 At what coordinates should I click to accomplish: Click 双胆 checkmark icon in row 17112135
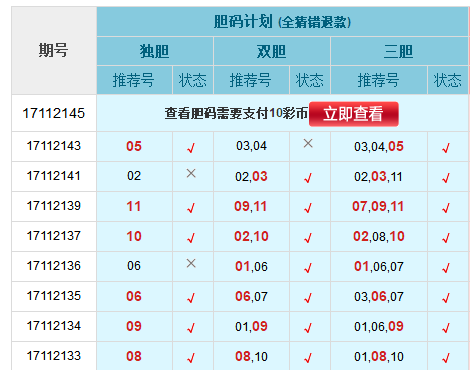pos(308,298)
